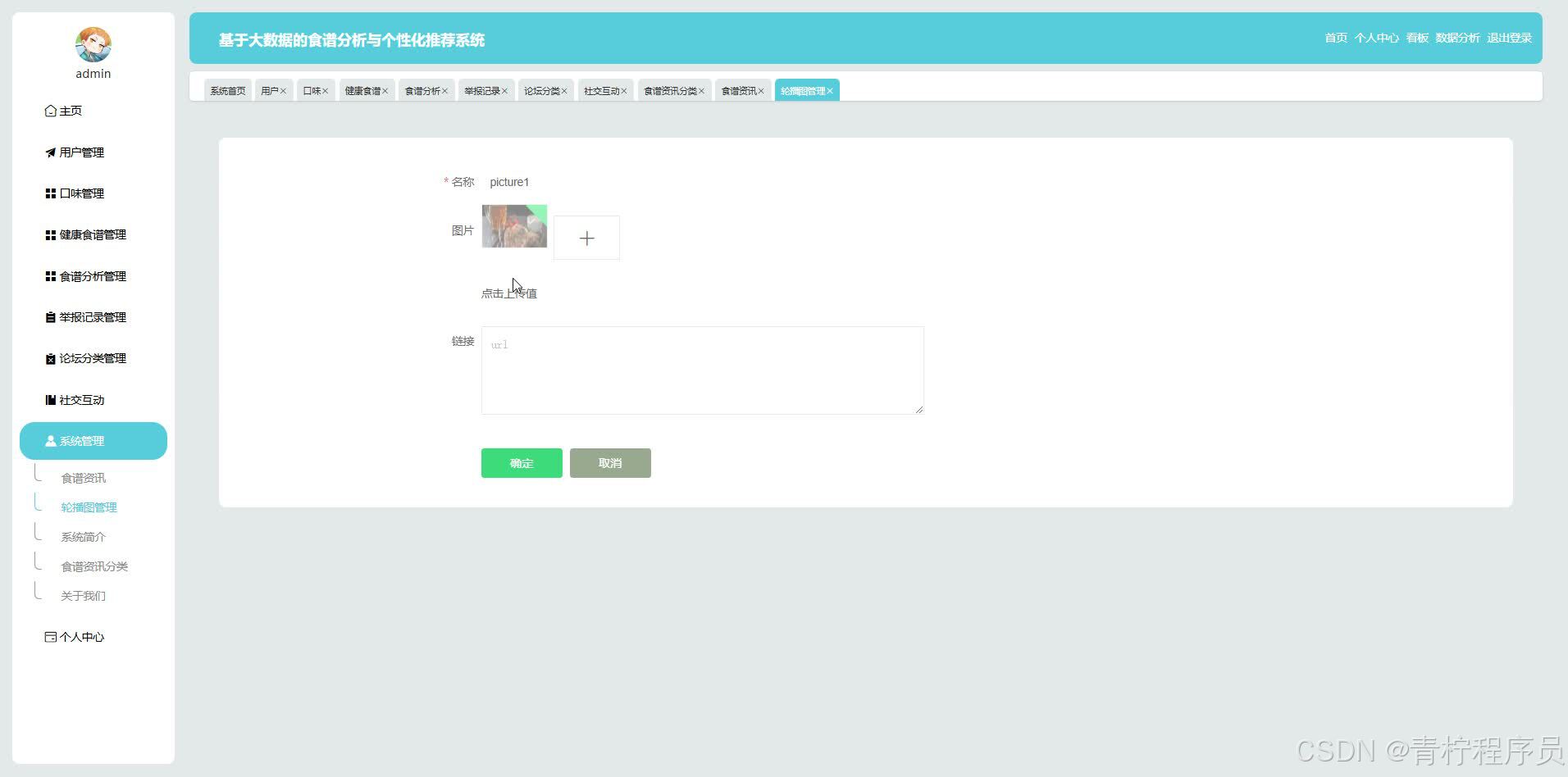Close the 用户 tab
This screenshot has height=777, width=1568.
283,91
